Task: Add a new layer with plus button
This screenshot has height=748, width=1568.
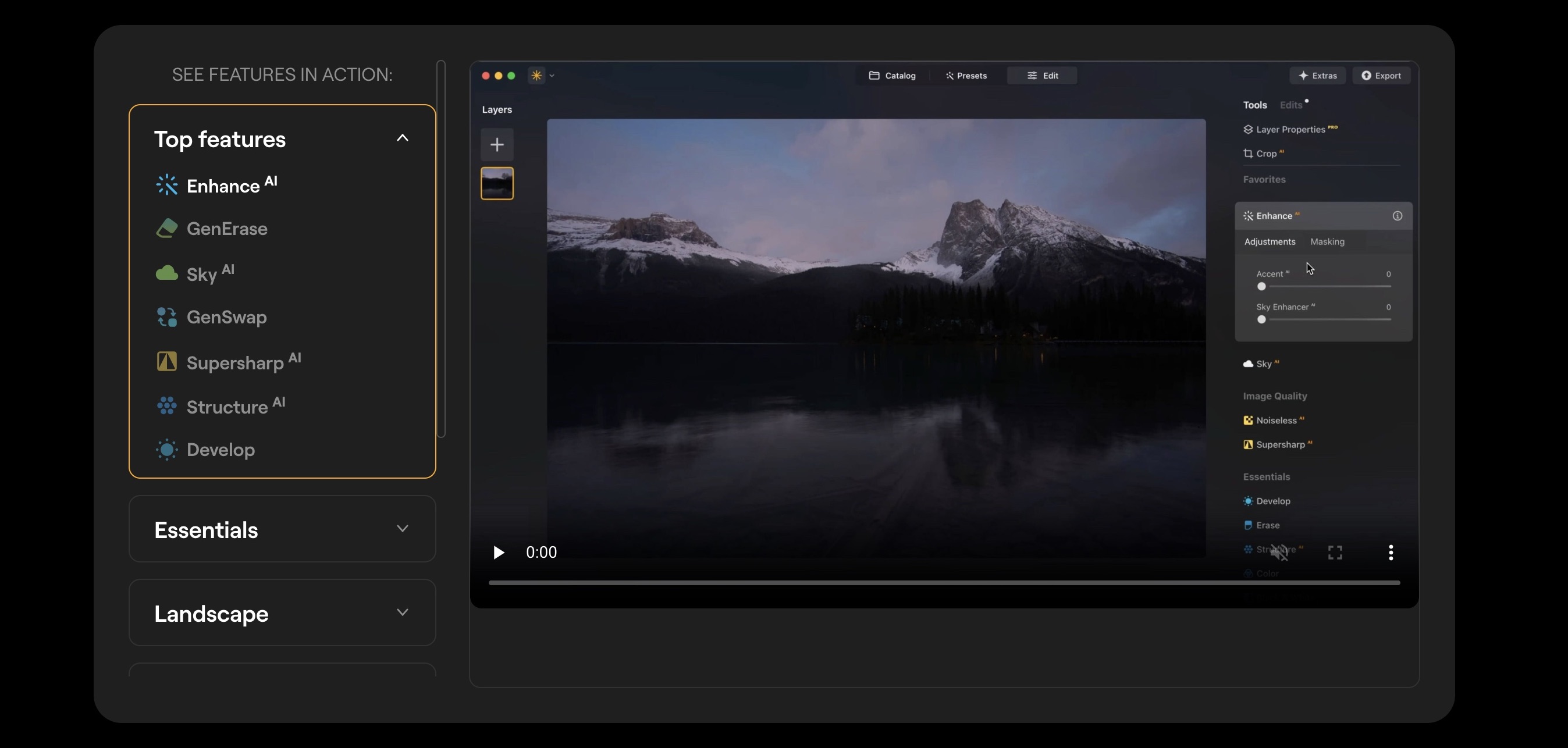Action: coord(497,144)
